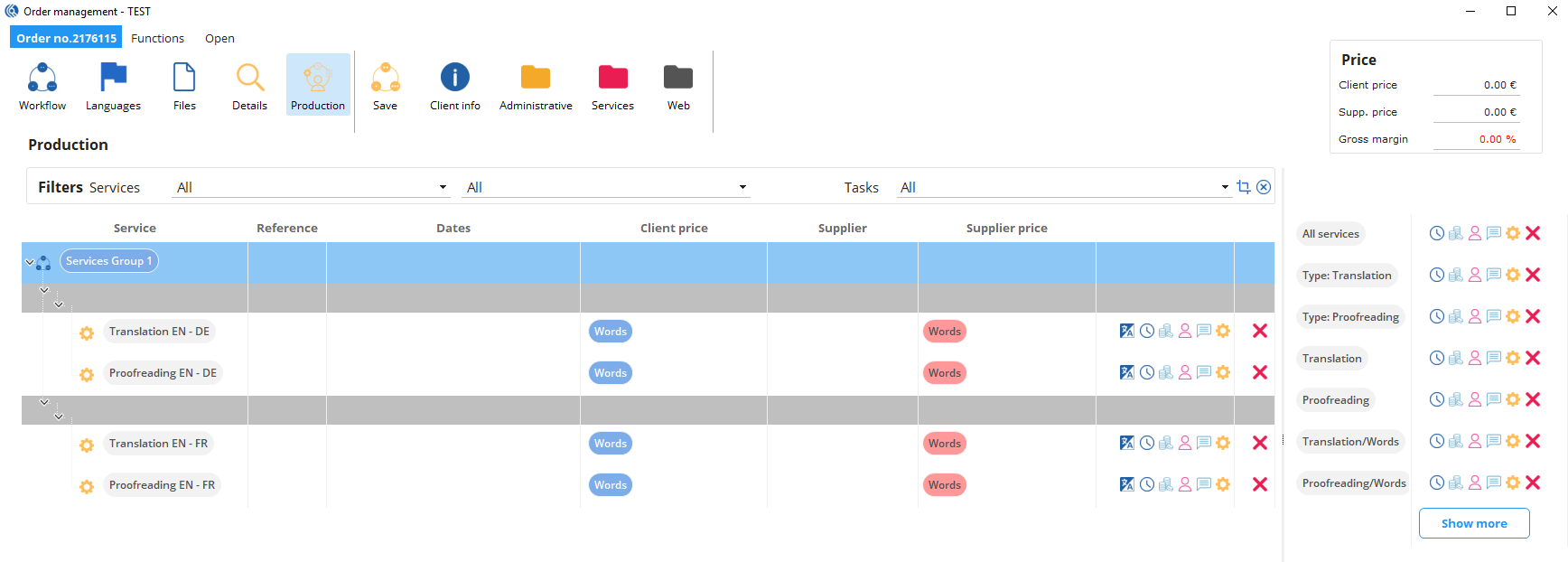This screenshot has width=1568, height=562.
Task: Click person icon in Translation EN - FR row
Action: coord(1185,443)
